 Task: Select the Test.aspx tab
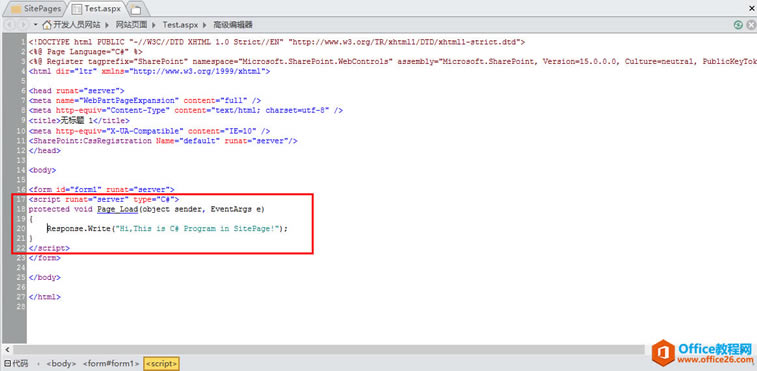click(97, 8)
